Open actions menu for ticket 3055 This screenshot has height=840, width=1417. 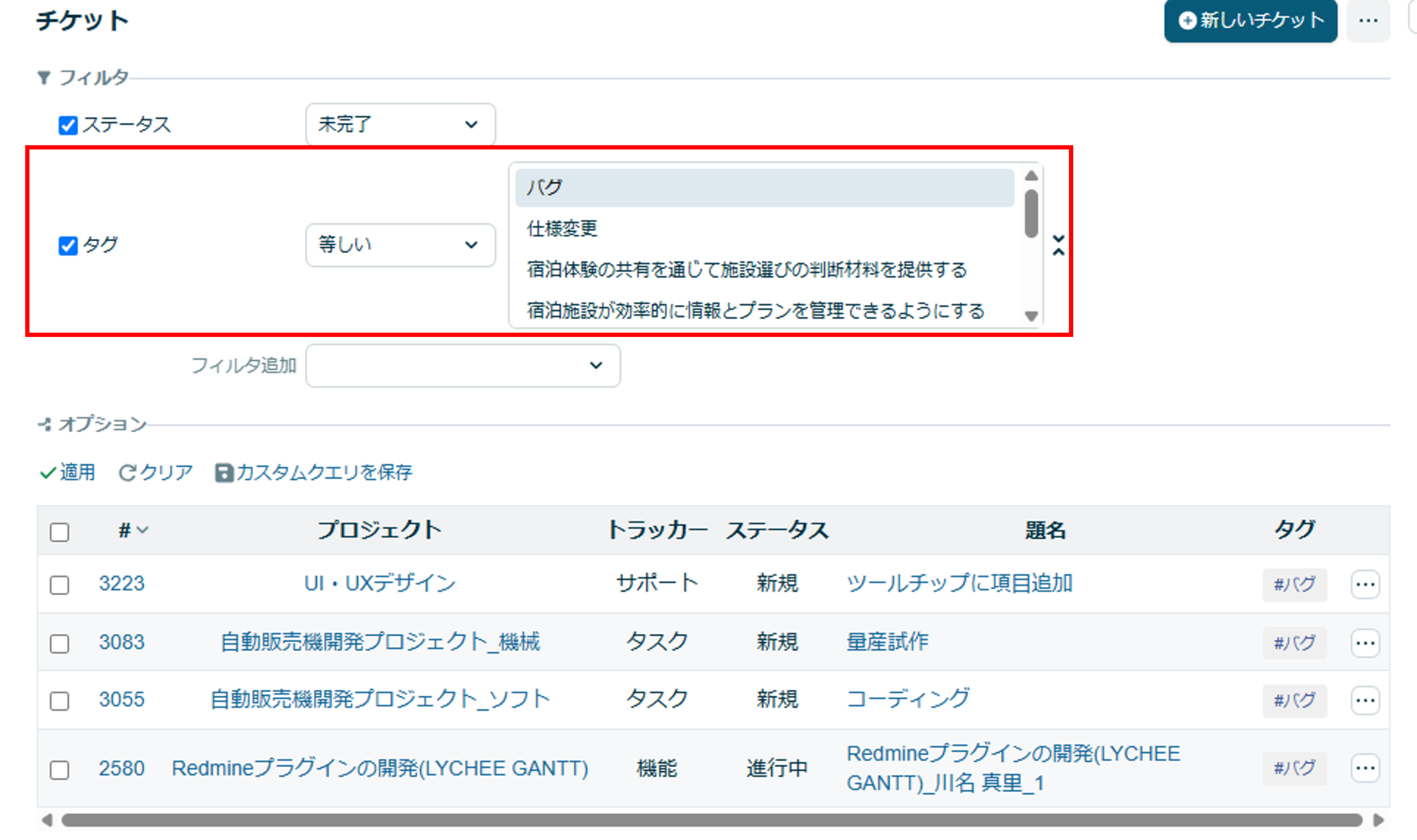(1365, 701)
